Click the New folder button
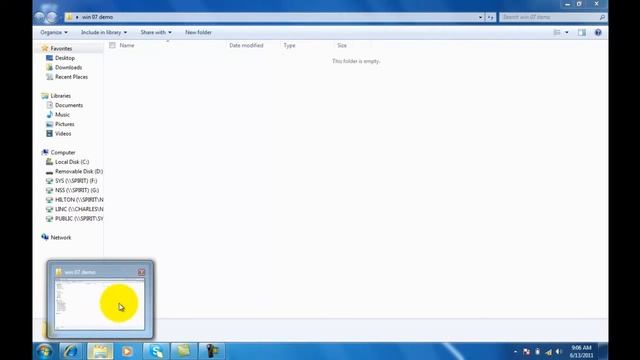This screenshot has width=640, height=360. 198,32
